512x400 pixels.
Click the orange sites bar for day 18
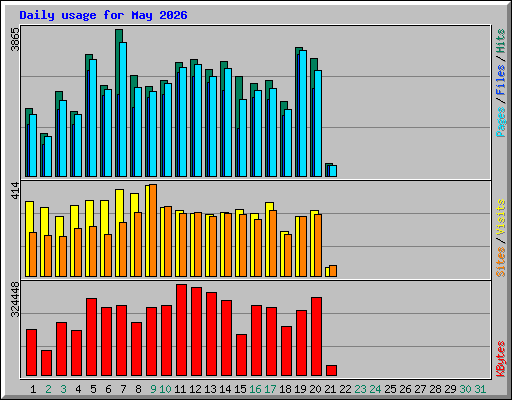pyautogui.click(x=288, y=255)
